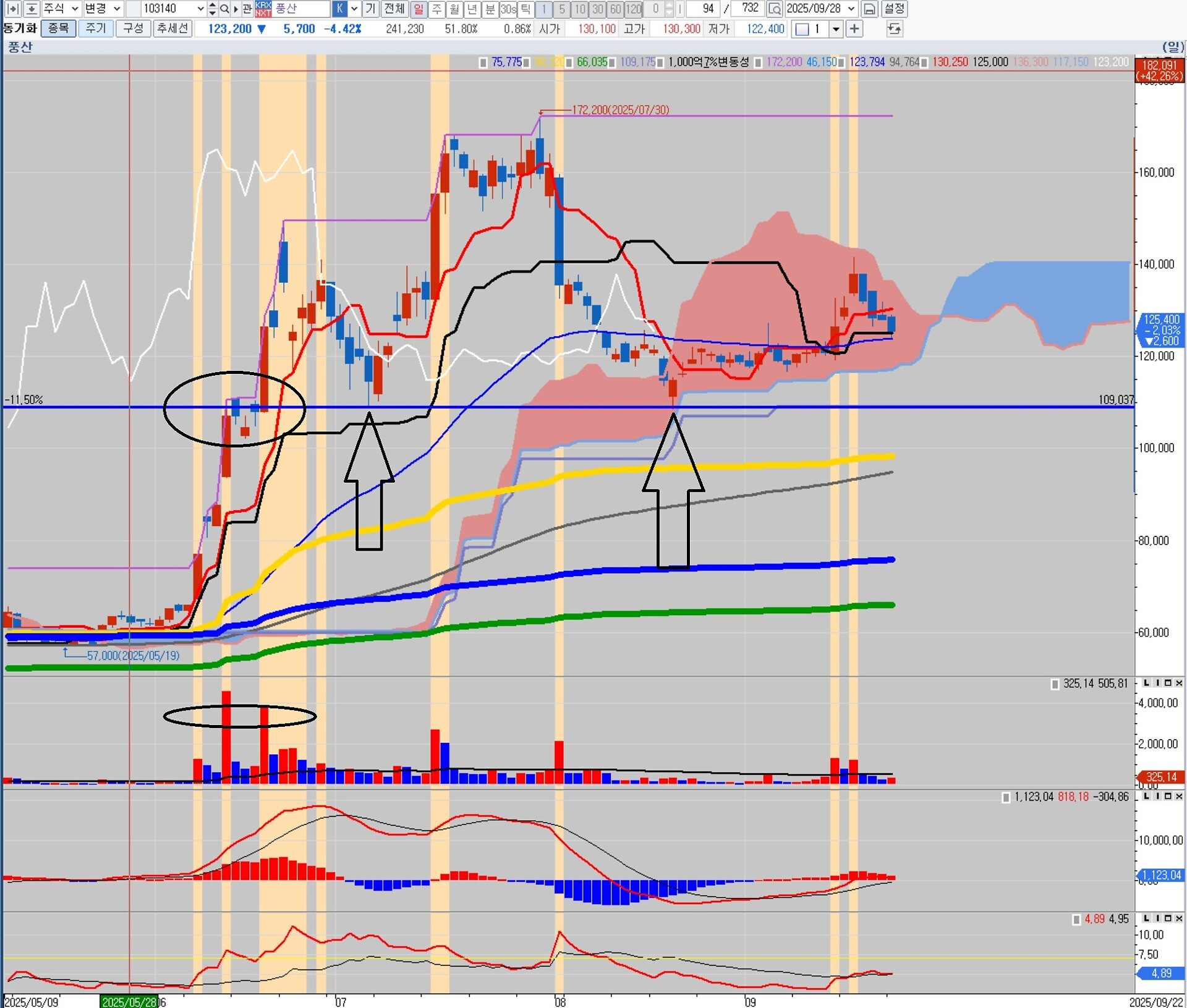Click the download arrow icon at top-left
This screenshot has height=1008, width=1187.
(x=31, y=9)
